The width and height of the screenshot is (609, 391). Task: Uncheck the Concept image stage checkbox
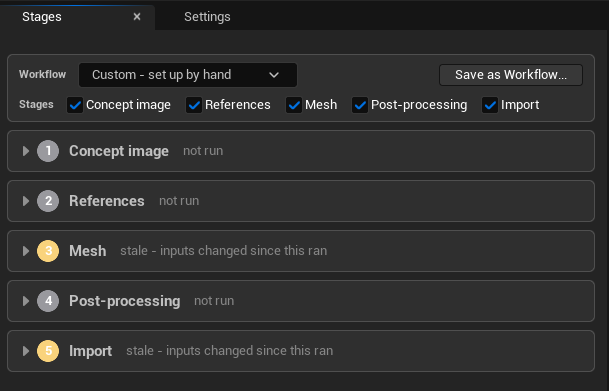point(75,105)
